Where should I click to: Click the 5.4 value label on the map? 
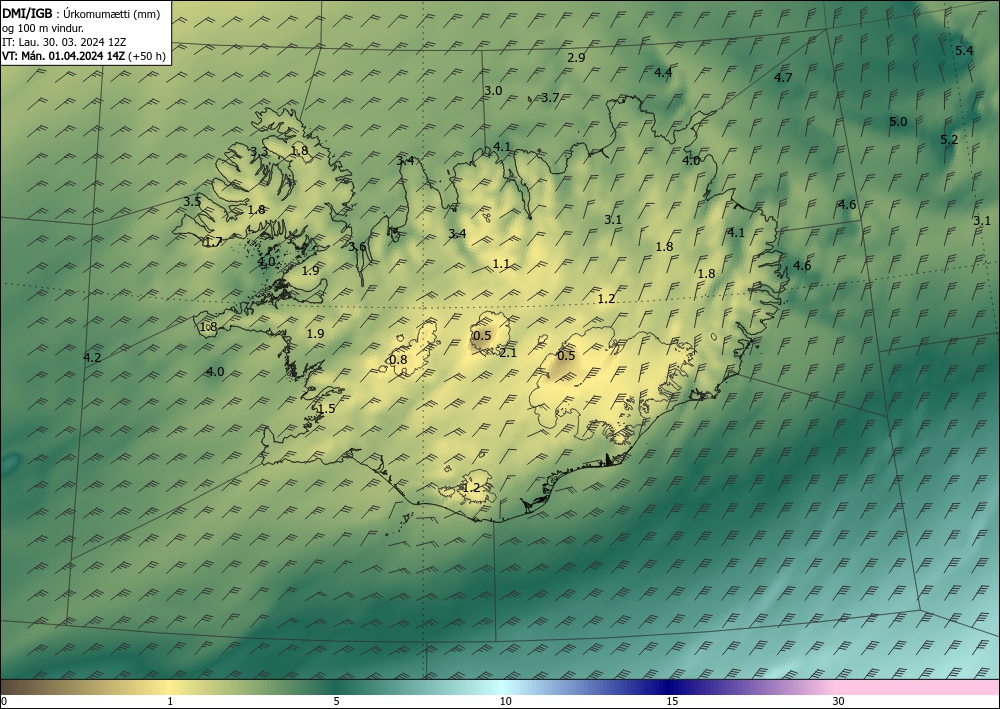(x=964, y=50)
